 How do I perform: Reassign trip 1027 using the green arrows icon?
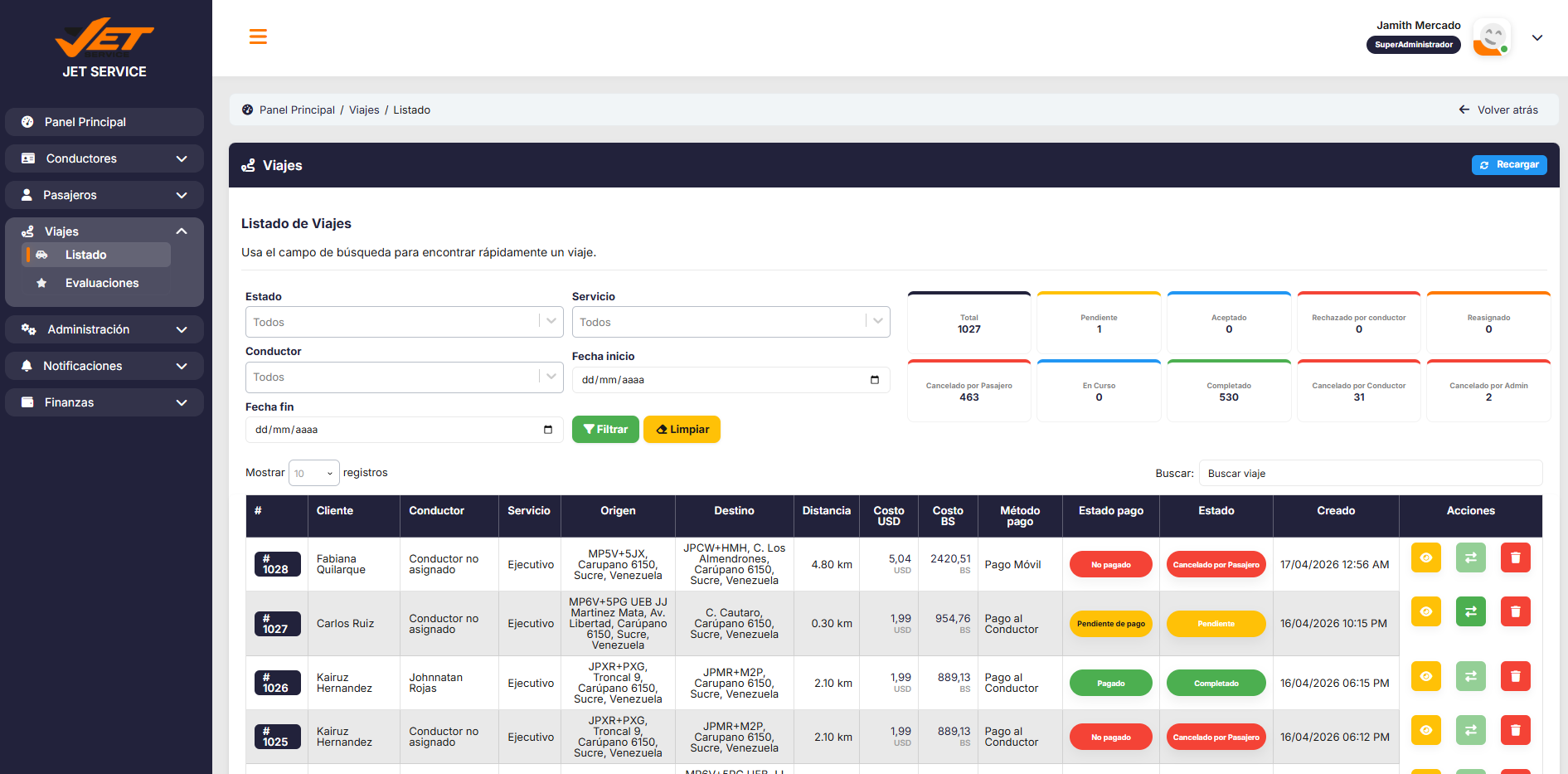[x=1471, y=611]
